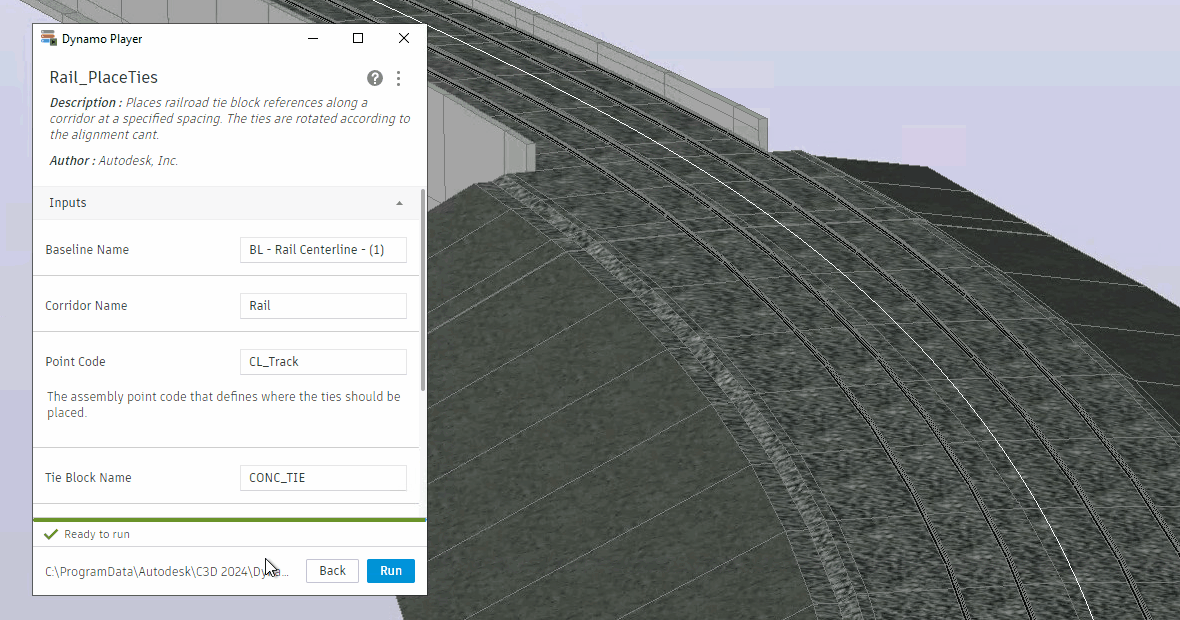Click the Tie Block Name CONC_TIE field
The image size is (1180, 620).
[323, 478]
